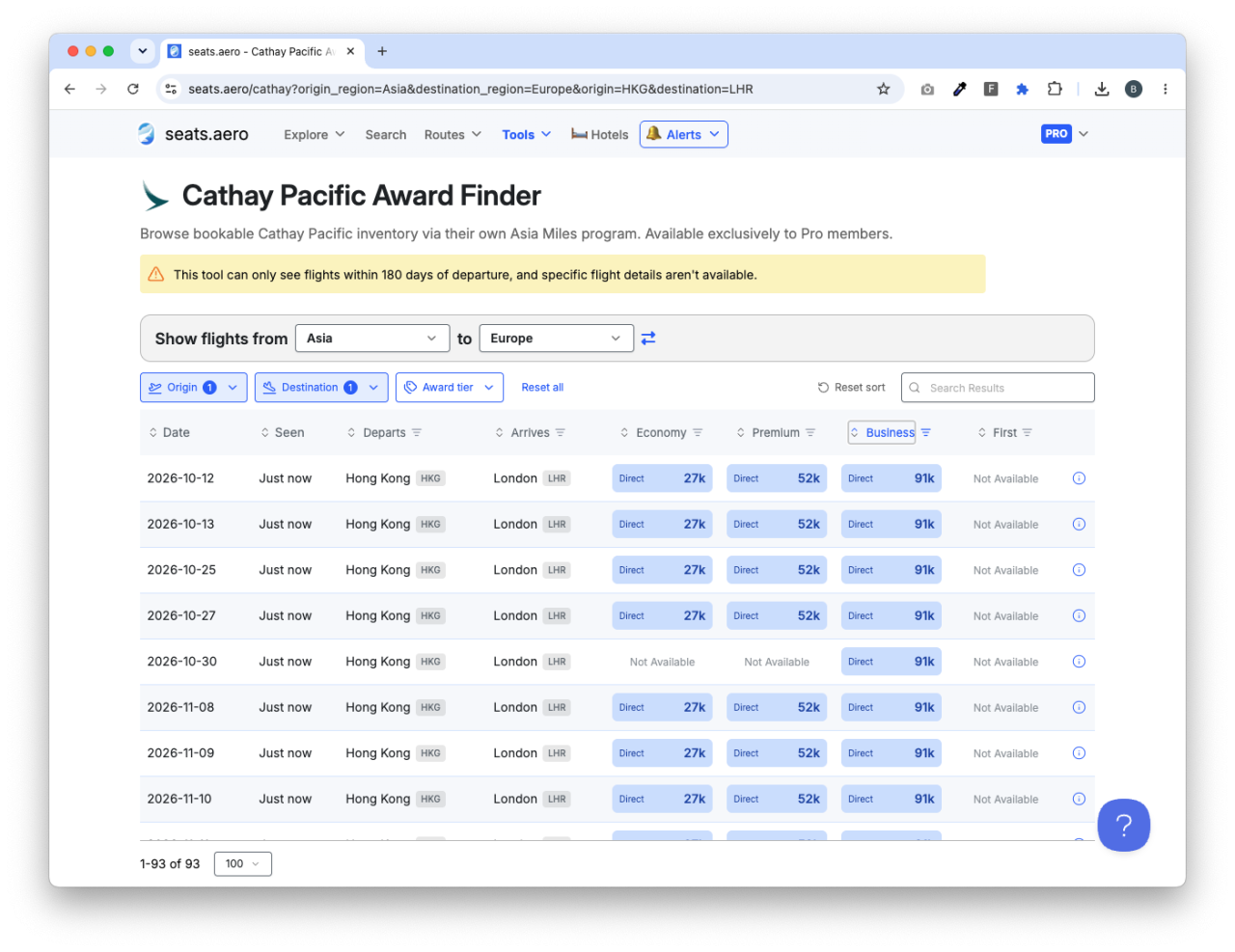This screenshot has width=1235, height=952.
Task: Select the 91k Business fare for 2026-10-25
Action: pos(892,570)
